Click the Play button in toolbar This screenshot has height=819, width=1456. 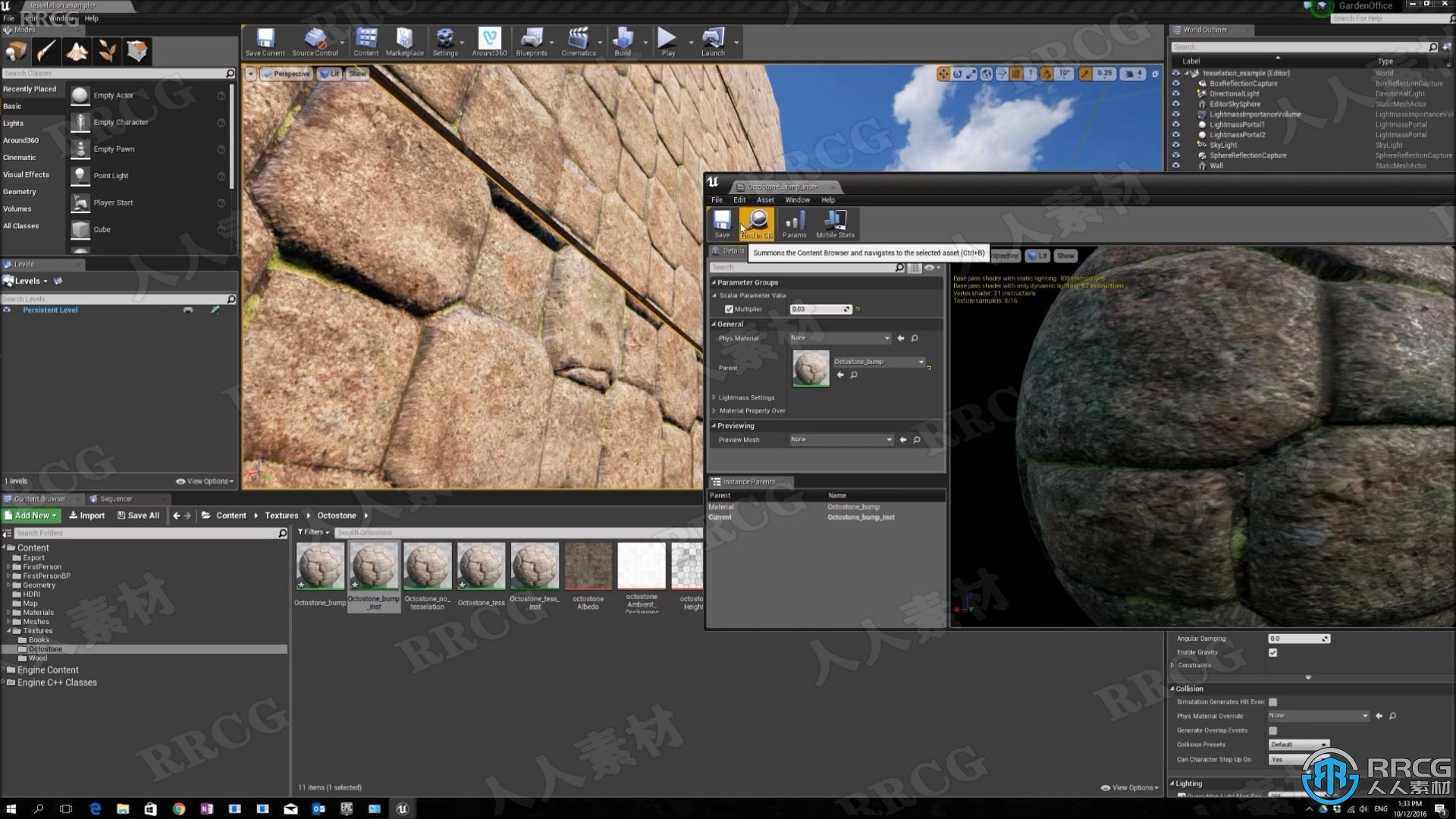pos(665,40)
